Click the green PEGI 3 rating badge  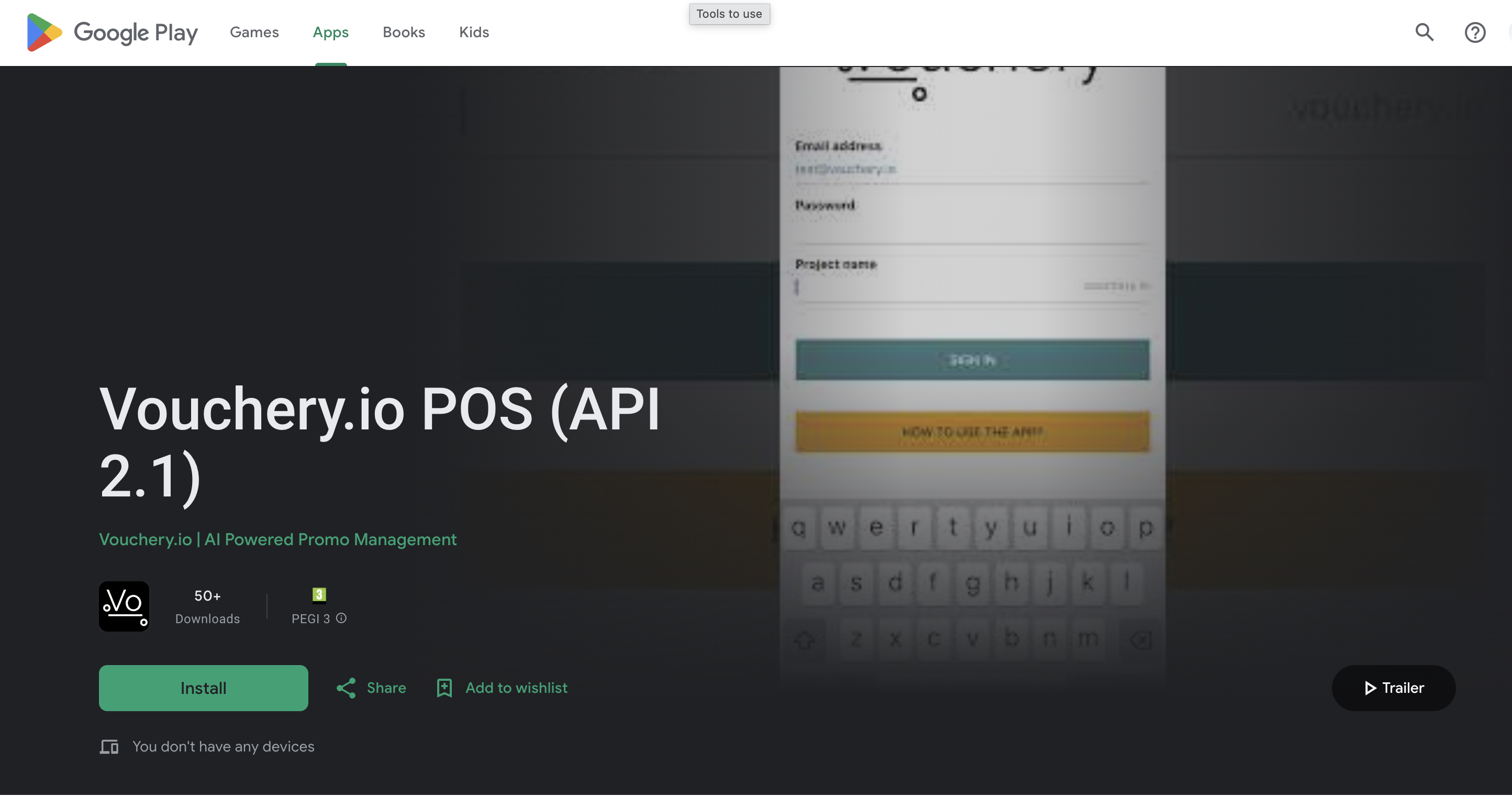[x=319, y=595]
